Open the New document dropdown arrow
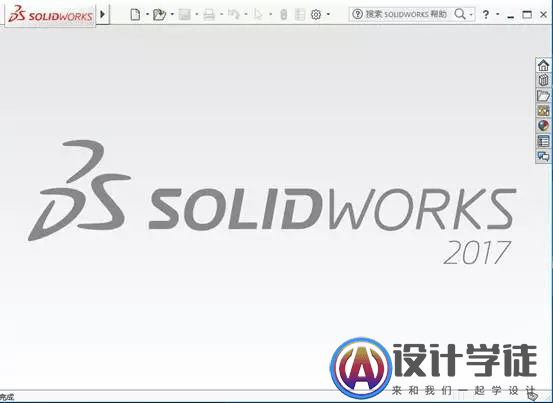The height and width of the screenshot is (403, 553). point(147,14)
